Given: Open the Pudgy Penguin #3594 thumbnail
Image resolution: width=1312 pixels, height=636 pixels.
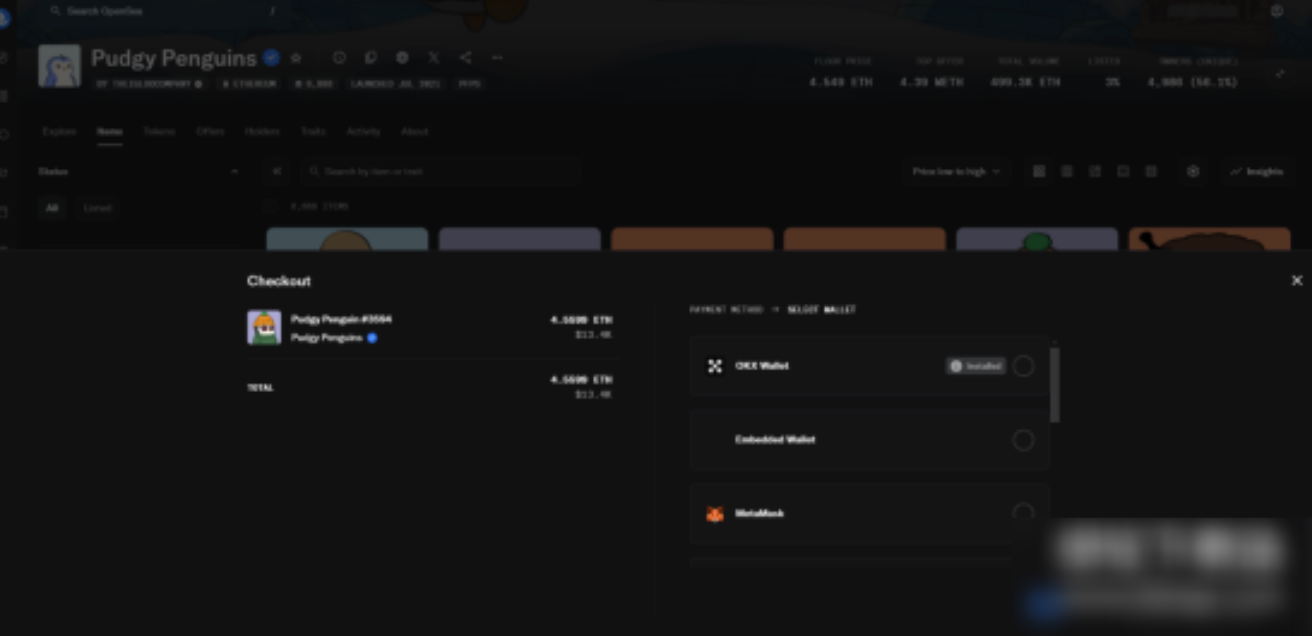Looking at the screenshot, I should 264,327.
